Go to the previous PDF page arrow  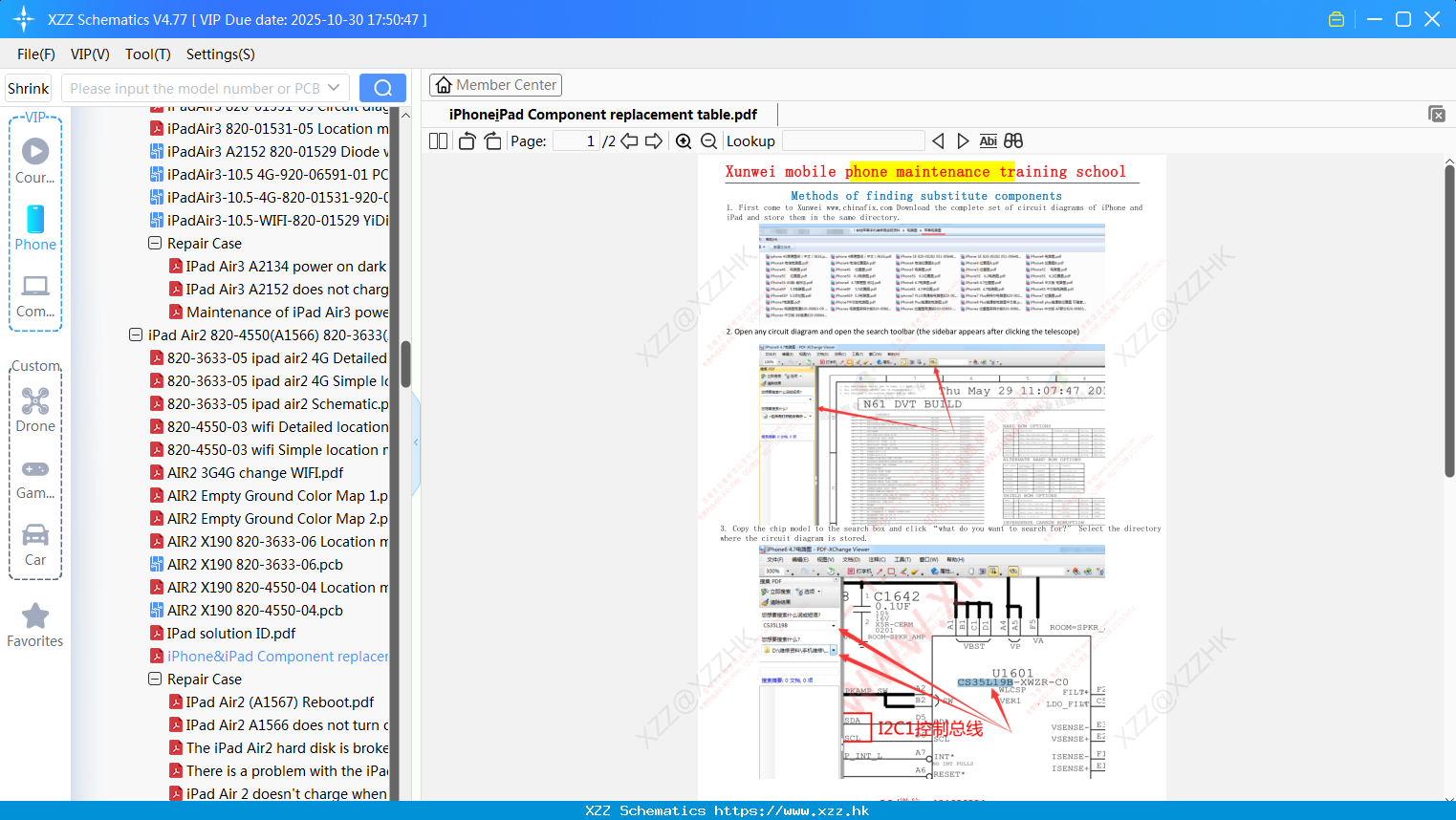[629, 141]
